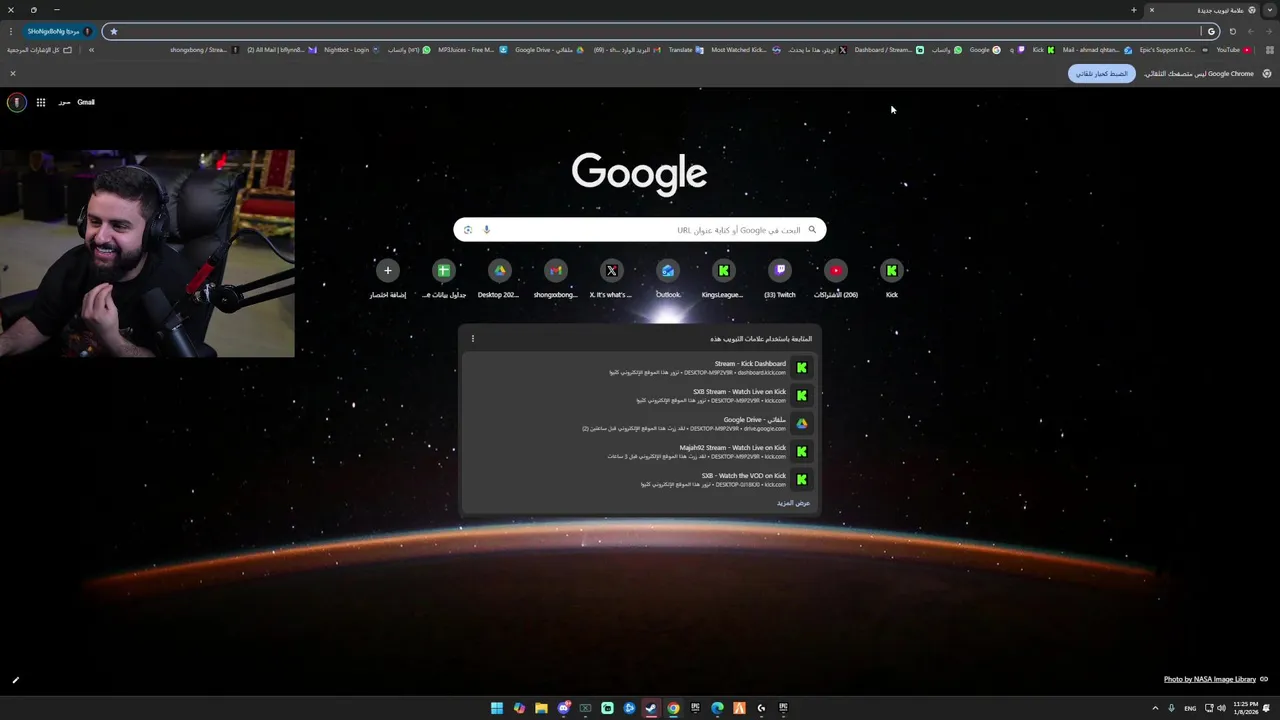Dismiss the default browser infobar
Screen dimensions: 1280x720
coord(13,73)
